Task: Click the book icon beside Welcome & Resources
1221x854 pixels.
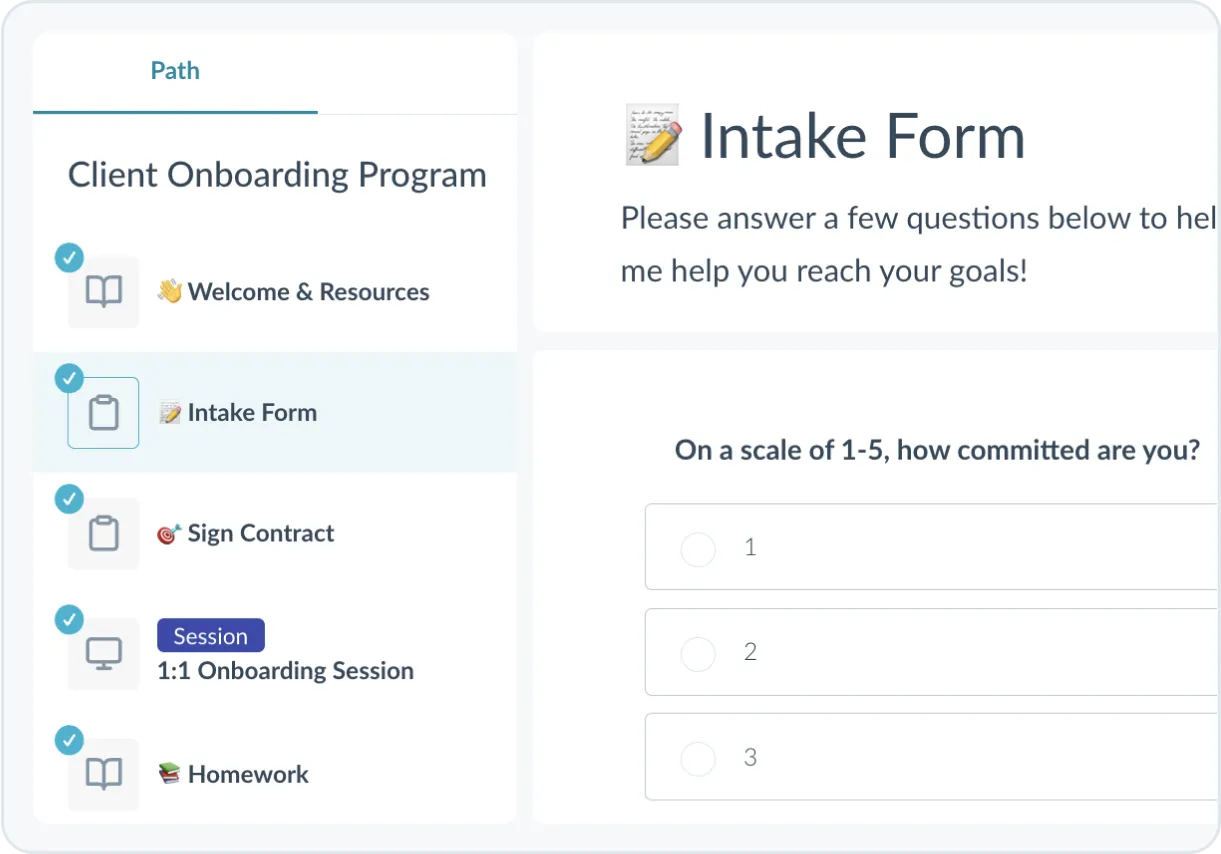Action: click(x=103, y=291)
